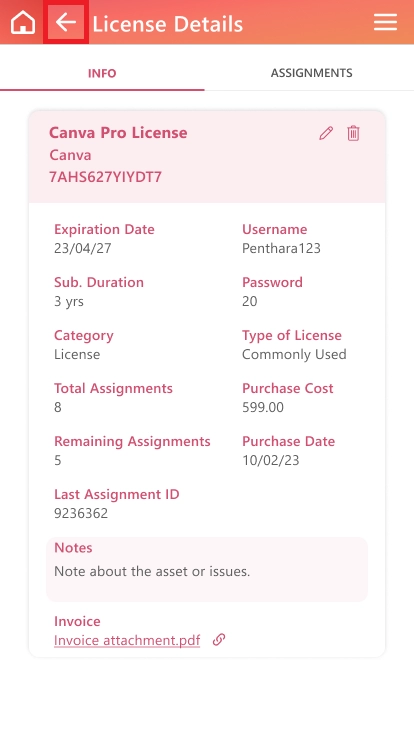Viewport: 414px width, 736px height.
Task: Click the Canva Pro License title
Action: coord(118,132)
